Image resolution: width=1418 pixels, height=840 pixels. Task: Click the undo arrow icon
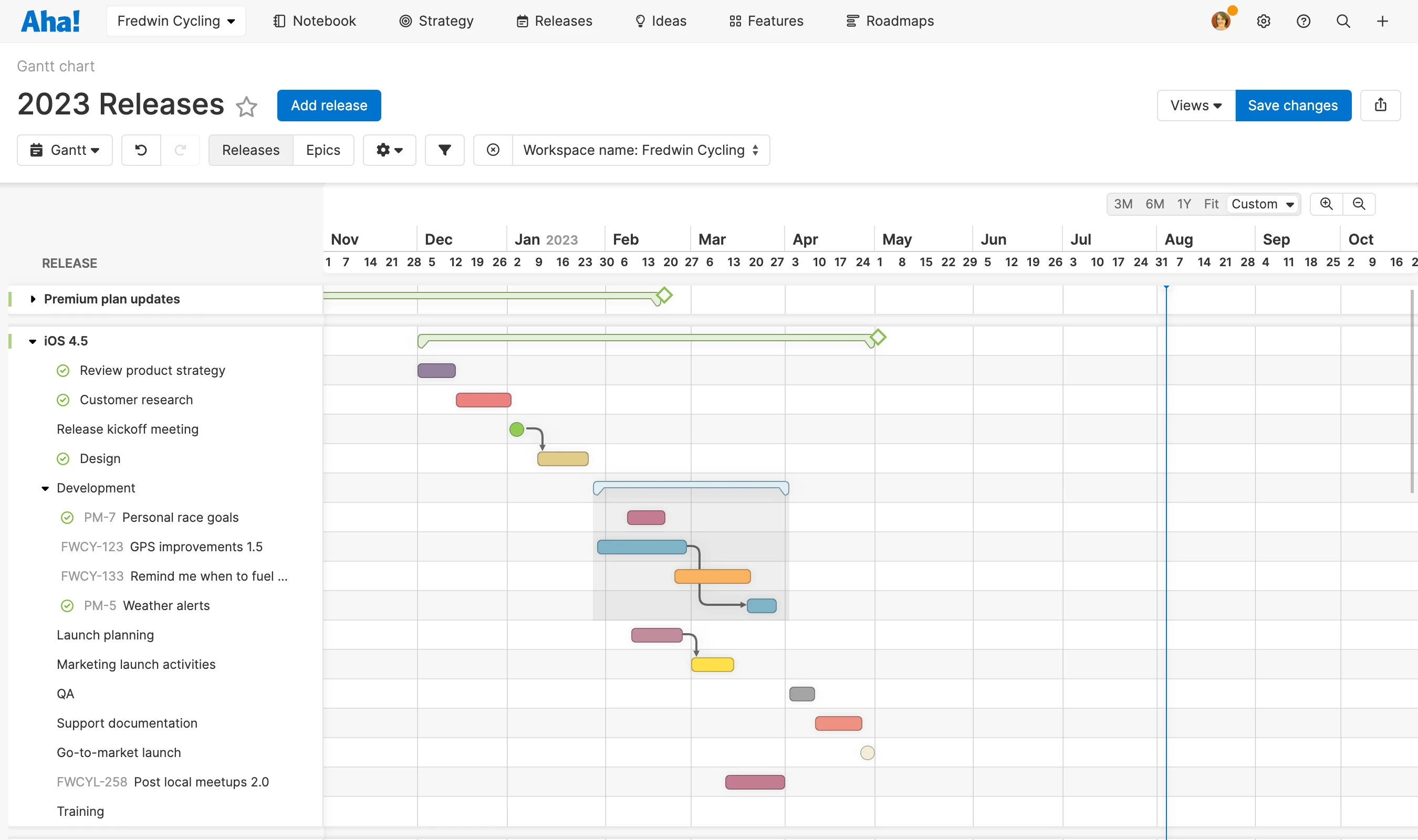[141, 150]
